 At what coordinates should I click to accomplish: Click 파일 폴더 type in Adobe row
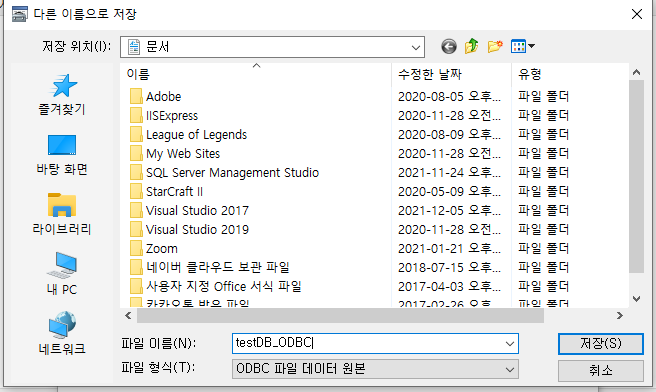pos(543,97)
